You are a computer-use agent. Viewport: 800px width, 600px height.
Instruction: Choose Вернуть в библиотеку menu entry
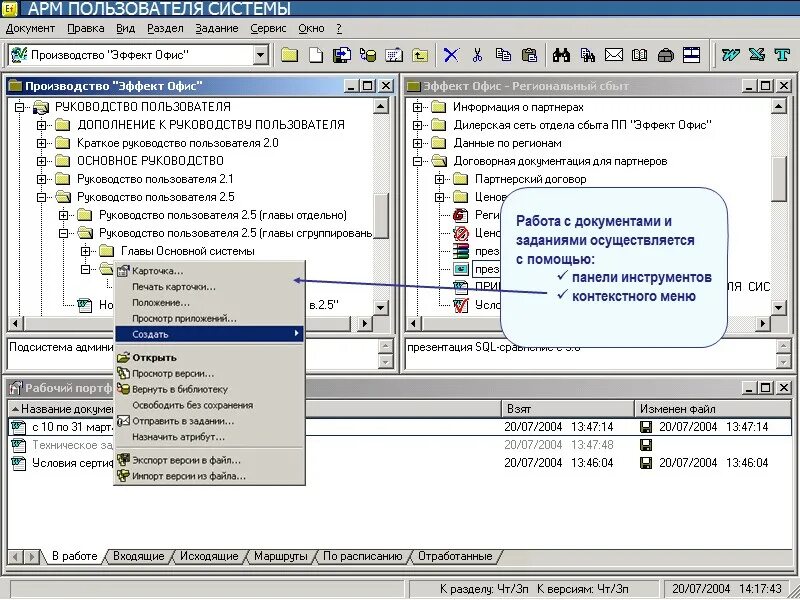tap(210, 389)
